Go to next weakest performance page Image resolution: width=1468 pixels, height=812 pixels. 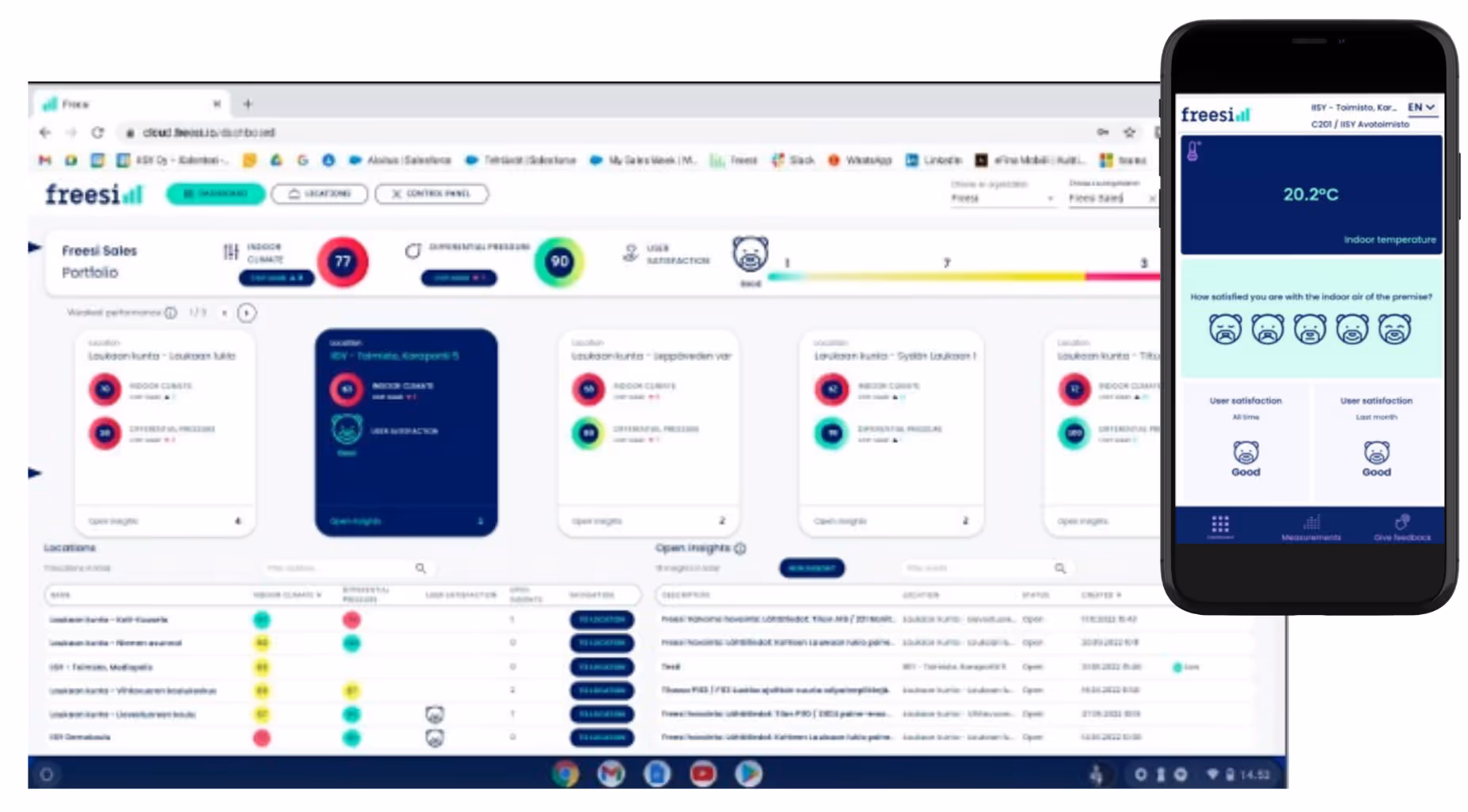tap(246, 313)
